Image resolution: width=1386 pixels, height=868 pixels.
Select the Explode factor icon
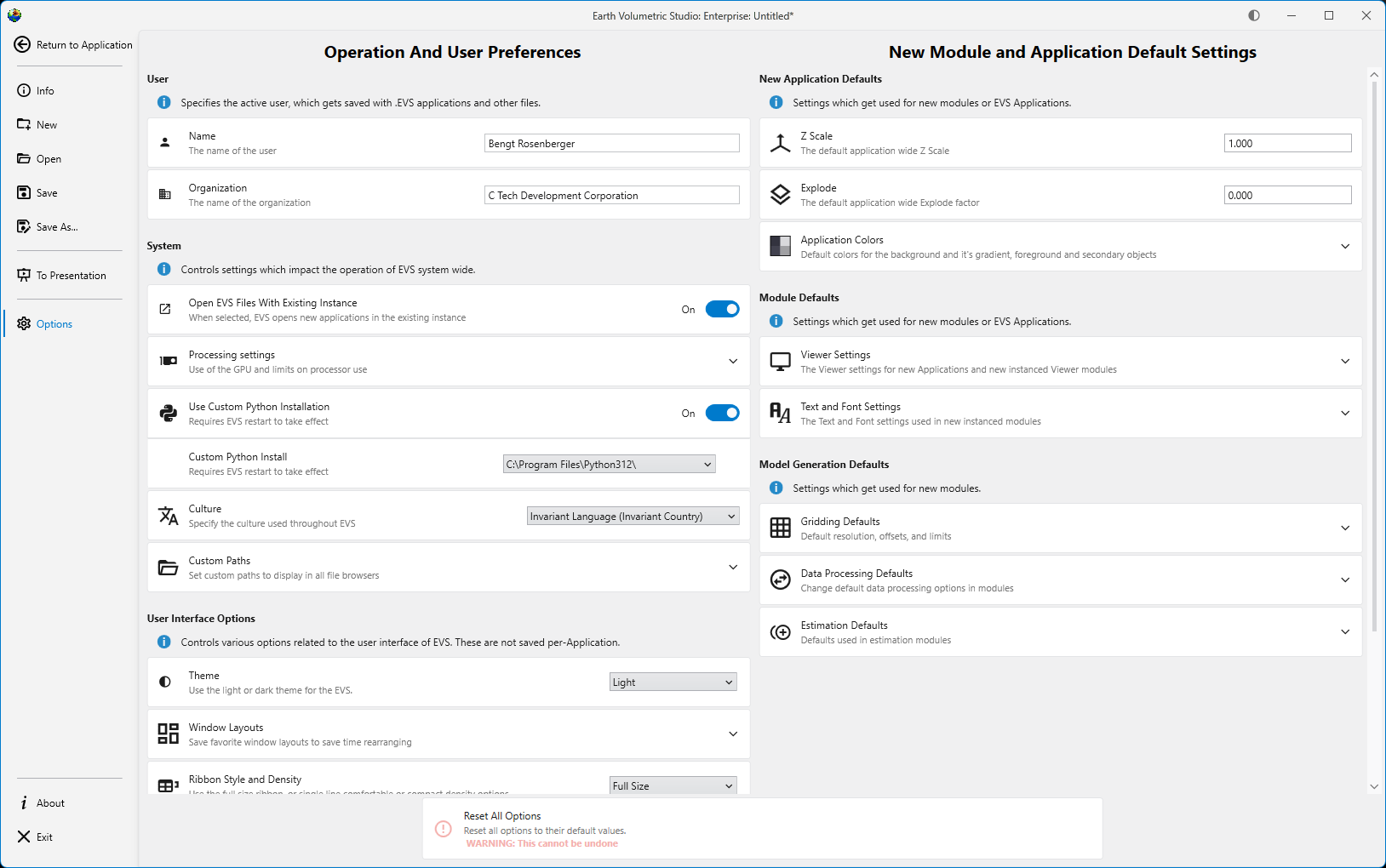coord(780,194)
